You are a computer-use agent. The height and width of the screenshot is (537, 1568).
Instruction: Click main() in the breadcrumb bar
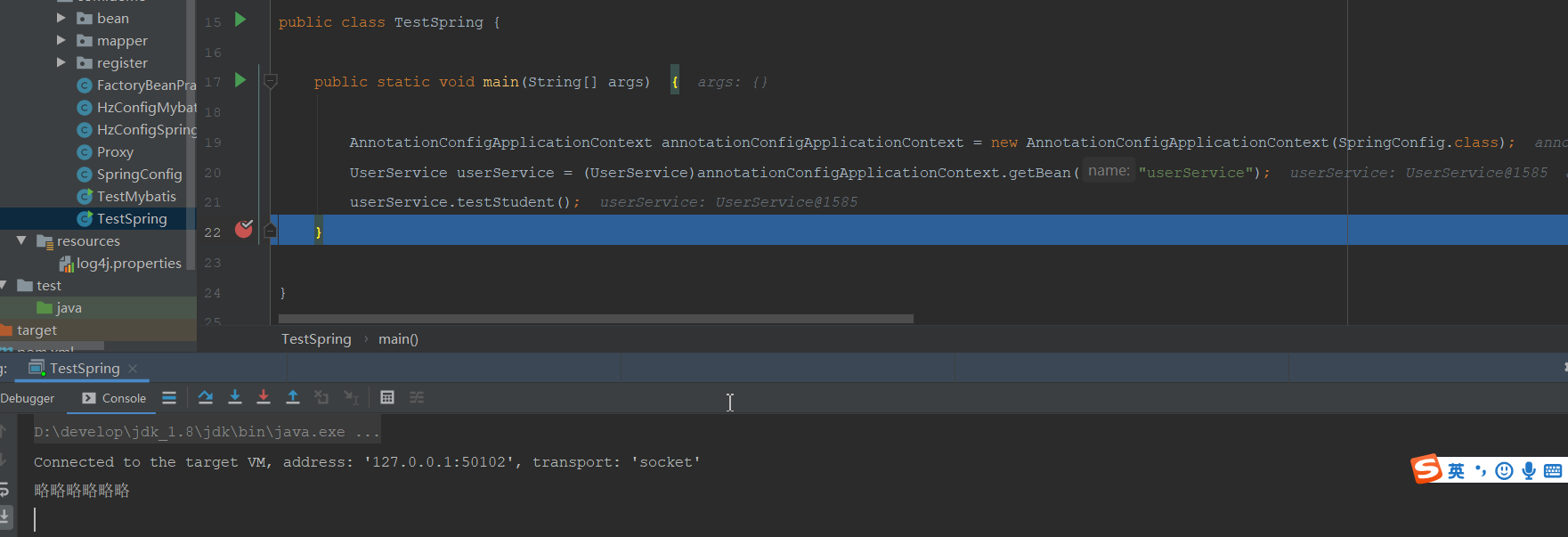pos(398,339)
